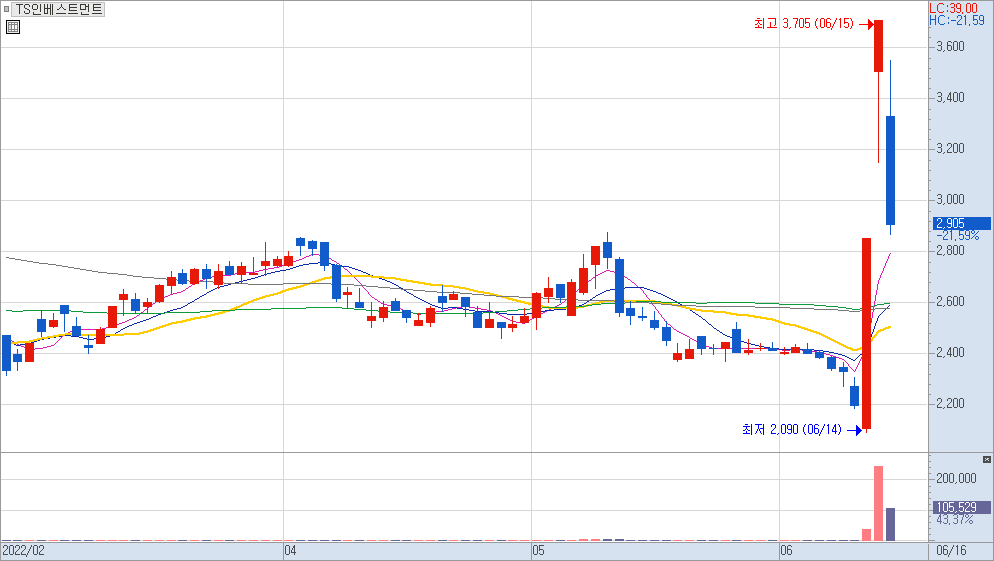Click the 200,000 volume axis label
The width and height of the screenshot is (994, 561).
tap(956, 479)
